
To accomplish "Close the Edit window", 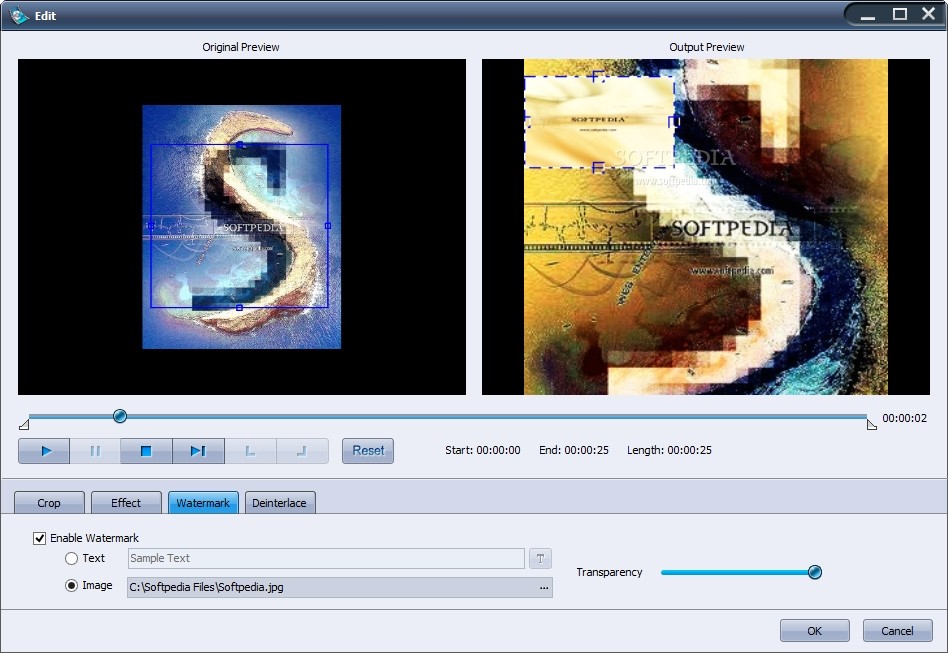I will pyautogui.click(x=929, y=14).
